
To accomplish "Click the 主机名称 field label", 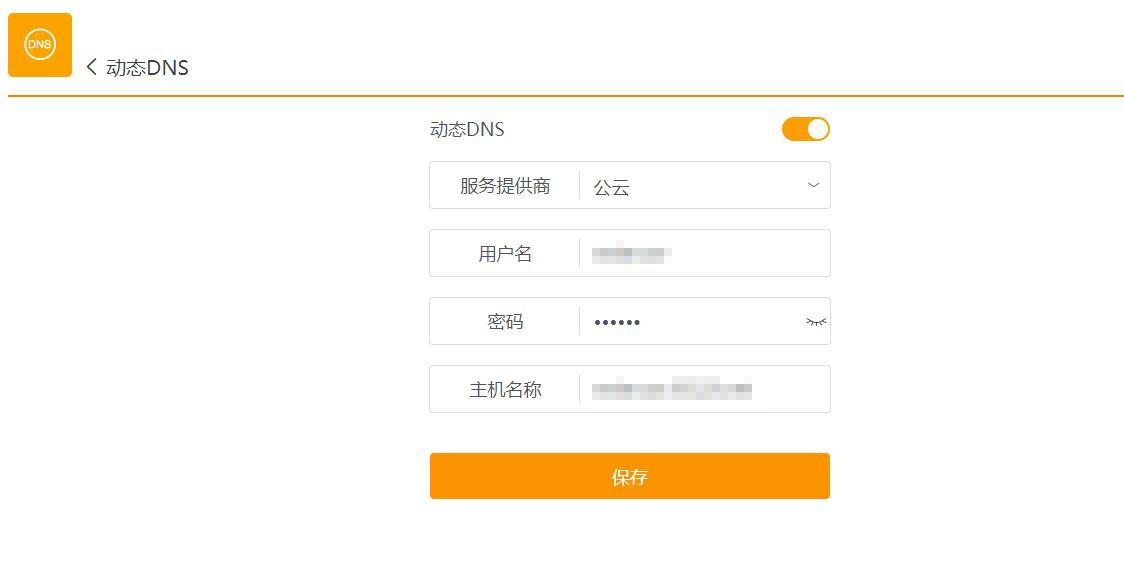I will [x=505, y=390].
